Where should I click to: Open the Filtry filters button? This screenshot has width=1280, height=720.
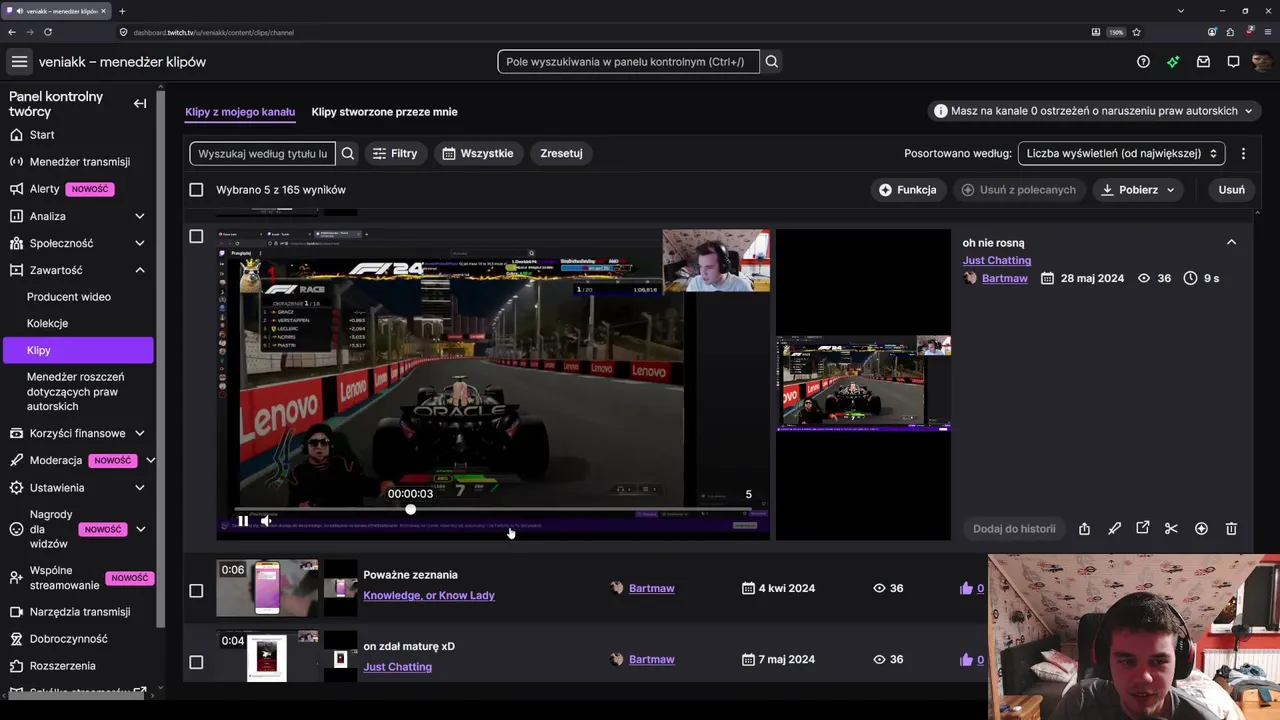(x=394, y=153)
